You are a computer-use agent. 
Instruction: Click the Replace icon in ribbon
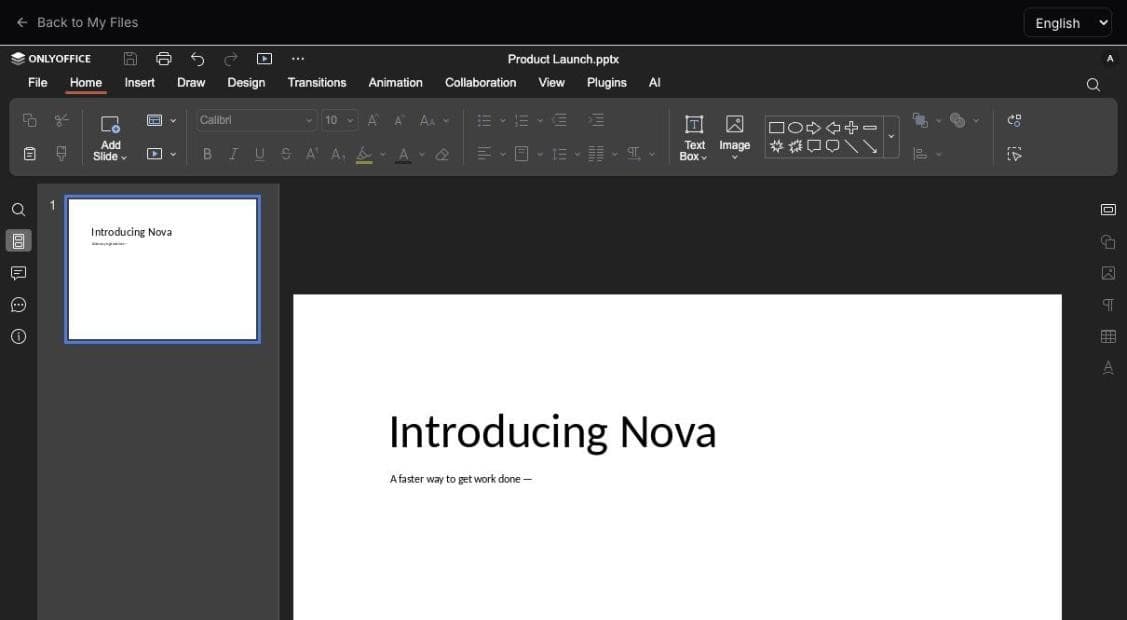coord(1014,121)
